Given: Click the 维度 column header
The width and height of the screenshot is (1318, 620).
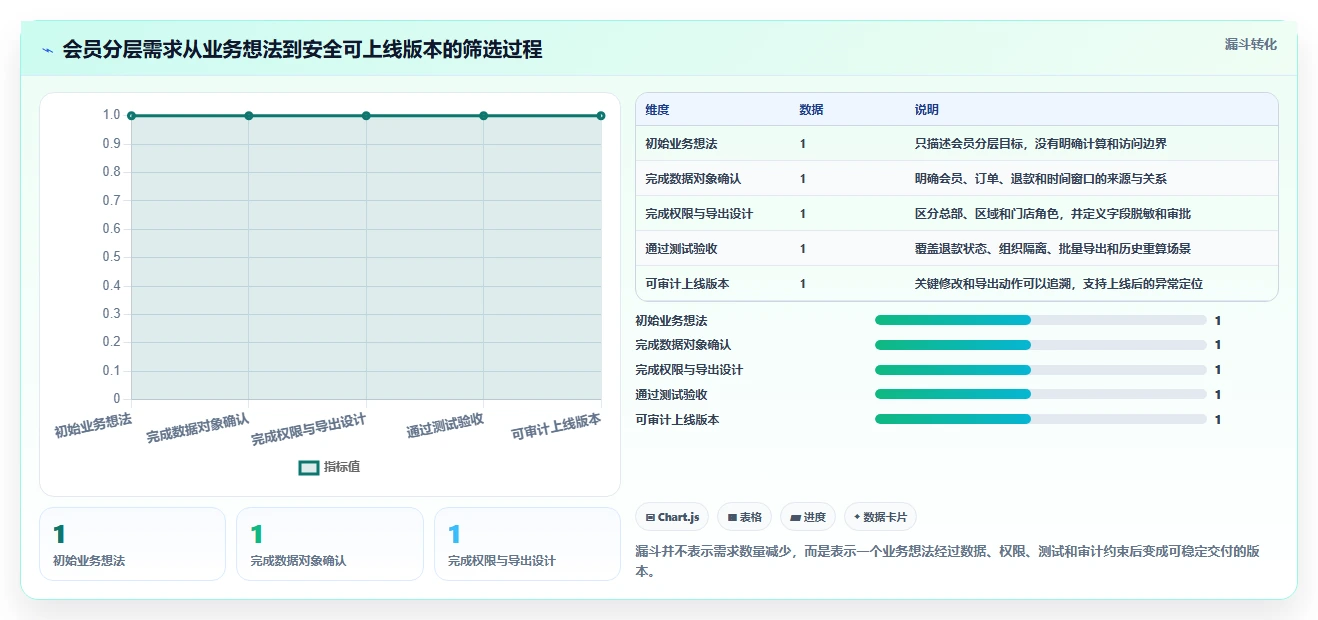Looking at the screenshot, I should [x=657, y=110].
